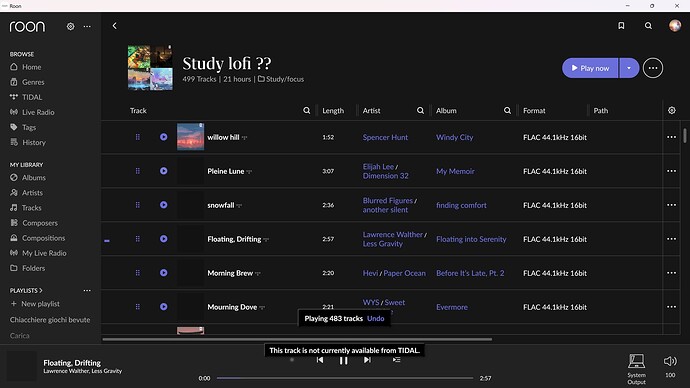Open the queue icon in playback bar
Image resolution: width=690 pixels, height=388 pixels.
click(396, 360)
